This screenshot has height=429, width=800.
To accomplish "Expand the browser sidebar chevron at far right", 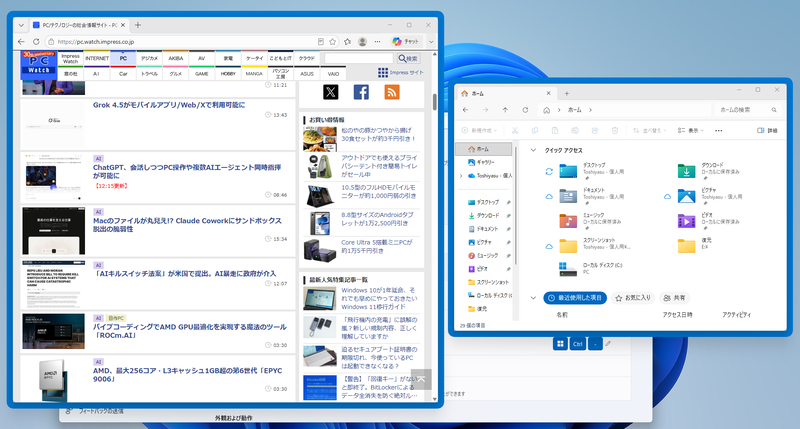I will [x=431, y=42].
